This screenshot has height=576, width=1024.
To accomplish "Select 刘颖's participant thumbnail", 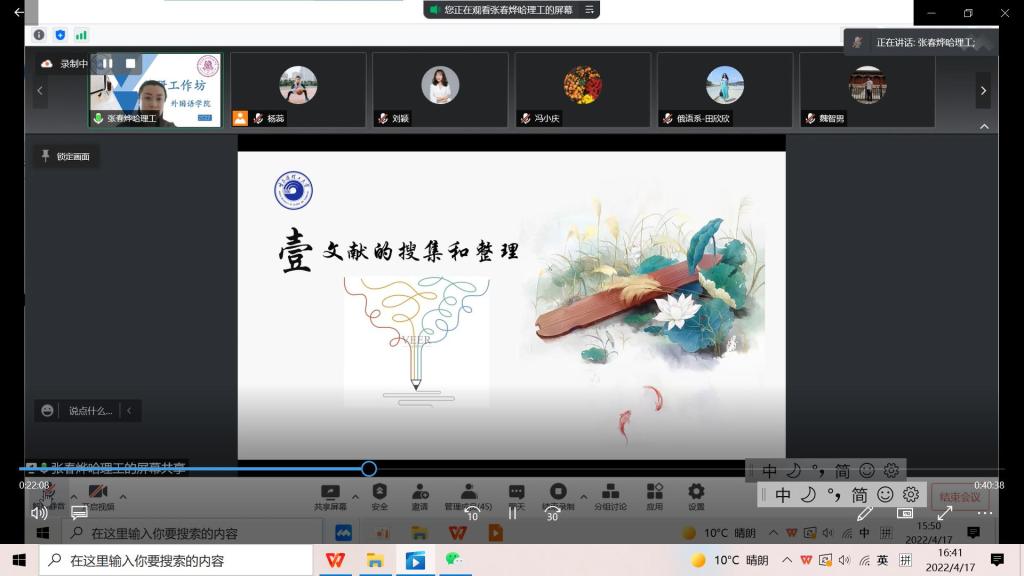I will pos(440,89).
